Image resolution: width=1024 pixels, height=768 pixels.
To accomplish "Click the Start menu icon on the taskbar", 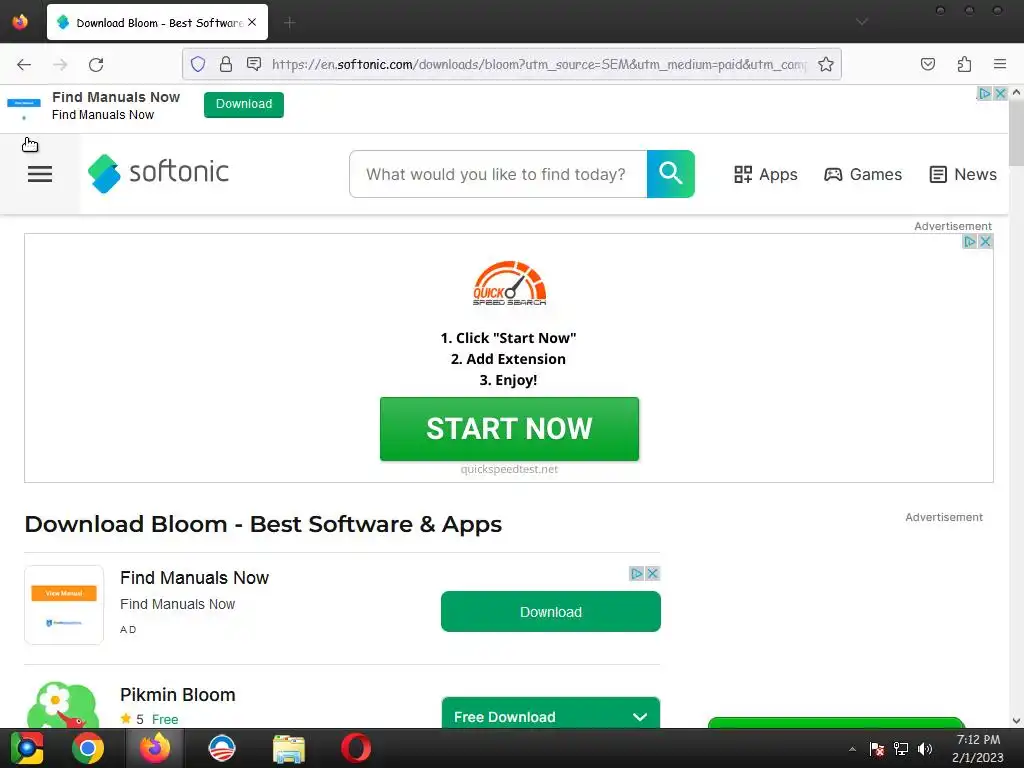I will 26,748.
